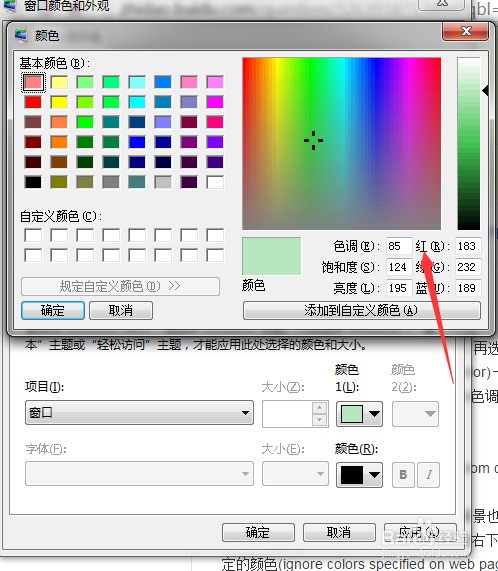
Task: Click the light green color preview box
Action: click(272, 256)
